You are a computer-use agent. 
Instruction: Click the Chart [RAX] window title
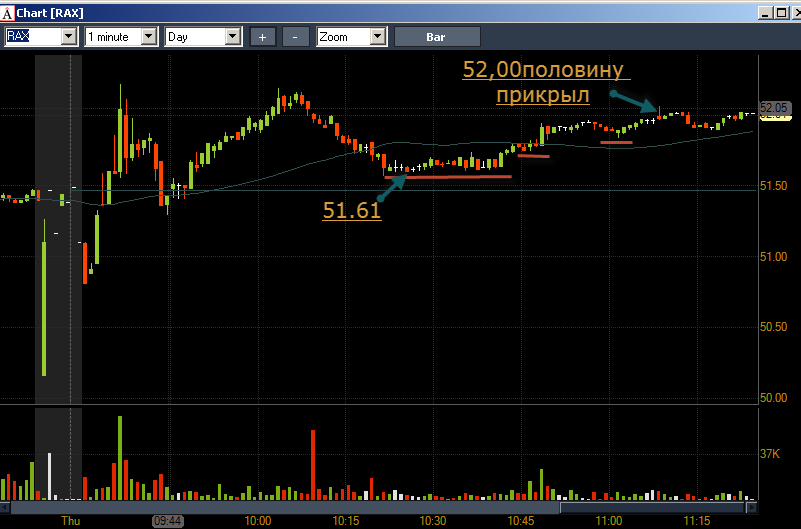(x=50, y=13)
